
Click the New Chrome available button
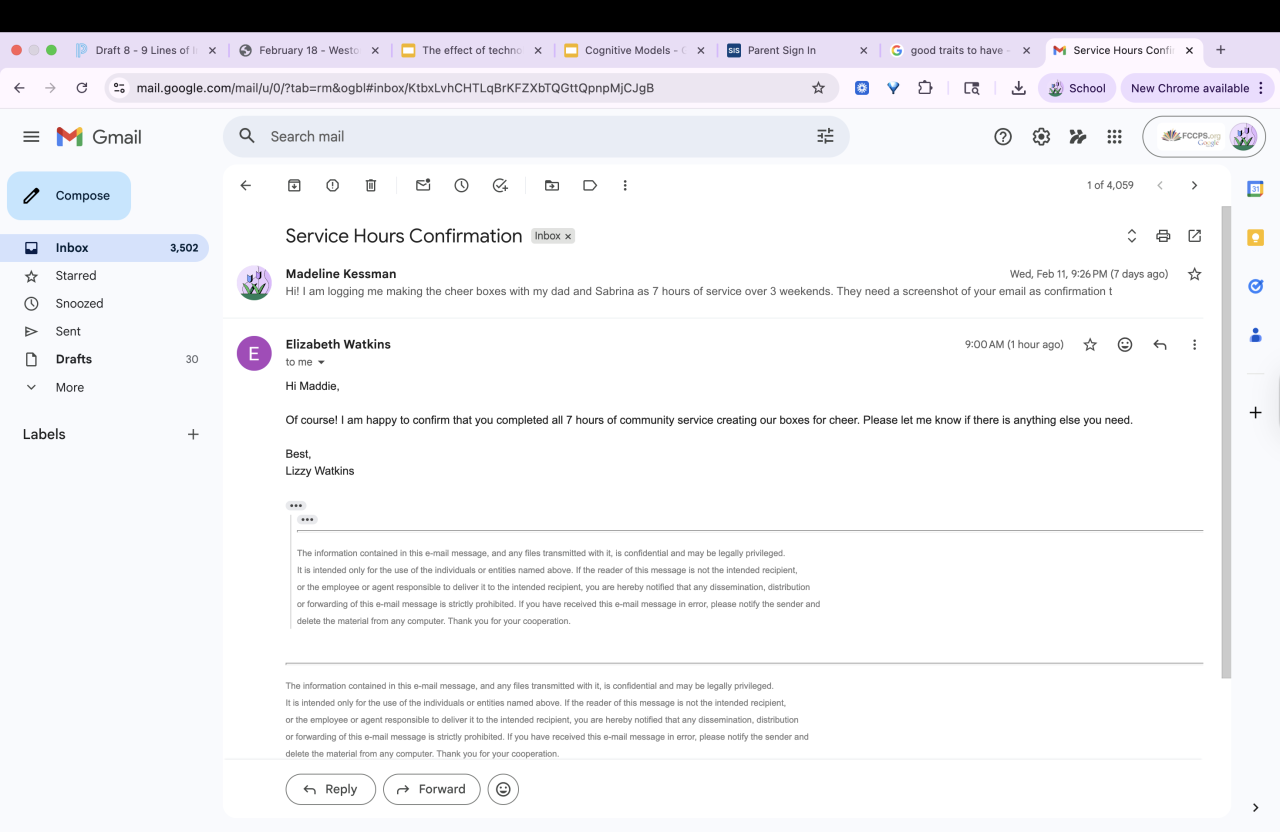click(x=1196, y=88)
